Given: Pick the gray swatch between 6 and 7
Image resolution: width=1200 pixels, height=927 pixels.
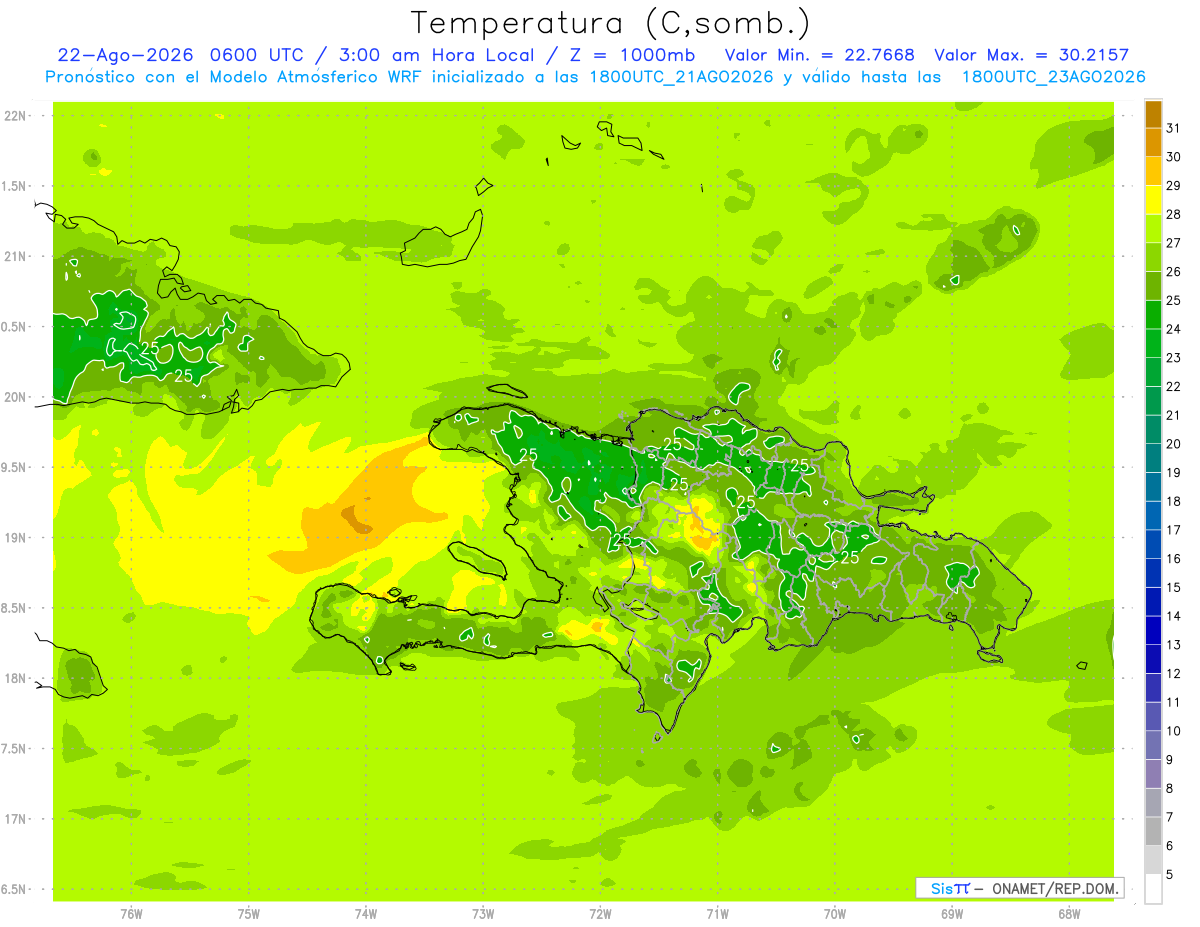Looking at the screenshot, I should pos(1153,831).
